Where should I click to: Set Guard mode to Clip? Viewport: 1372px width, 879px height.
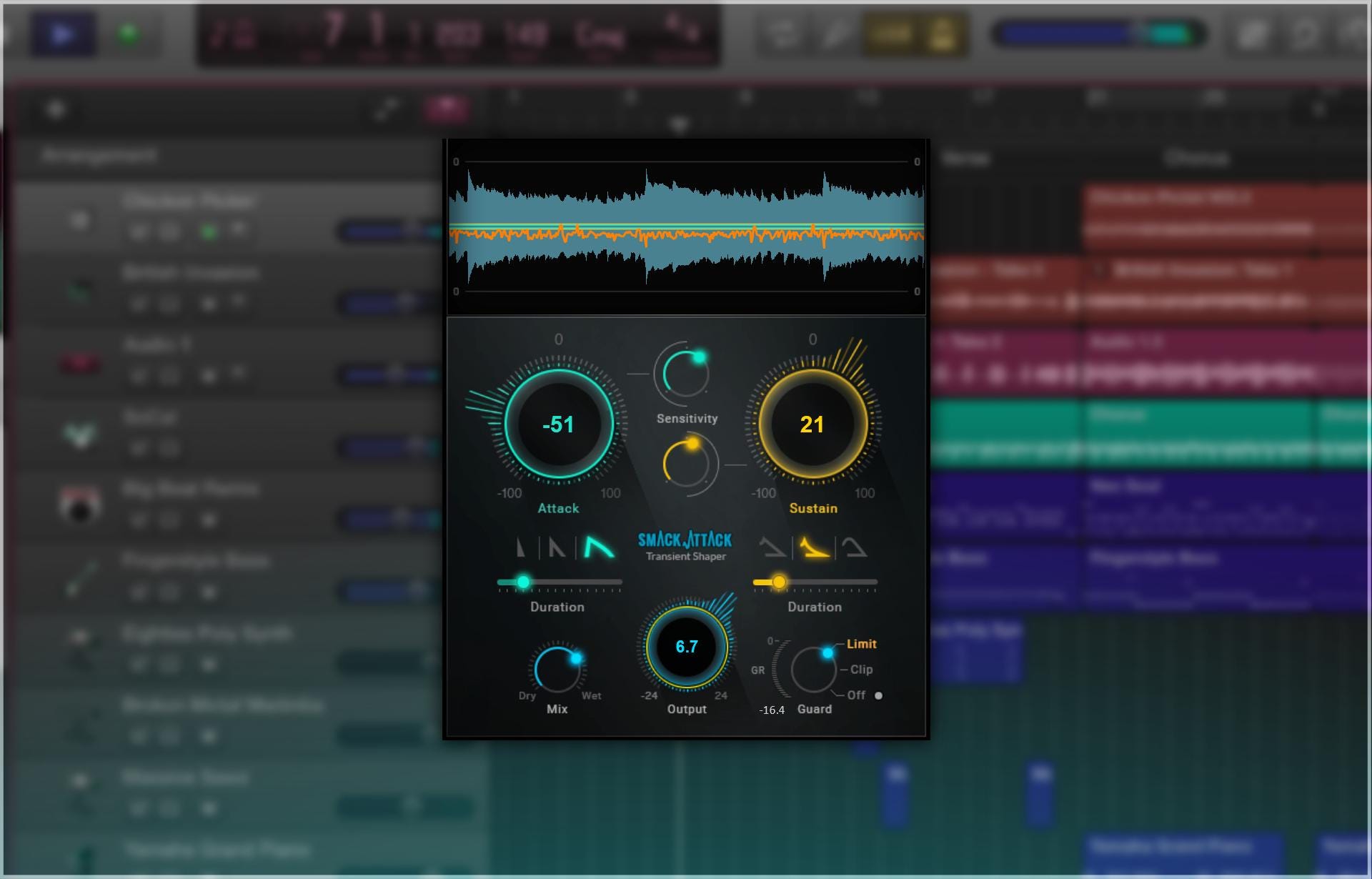861,670
